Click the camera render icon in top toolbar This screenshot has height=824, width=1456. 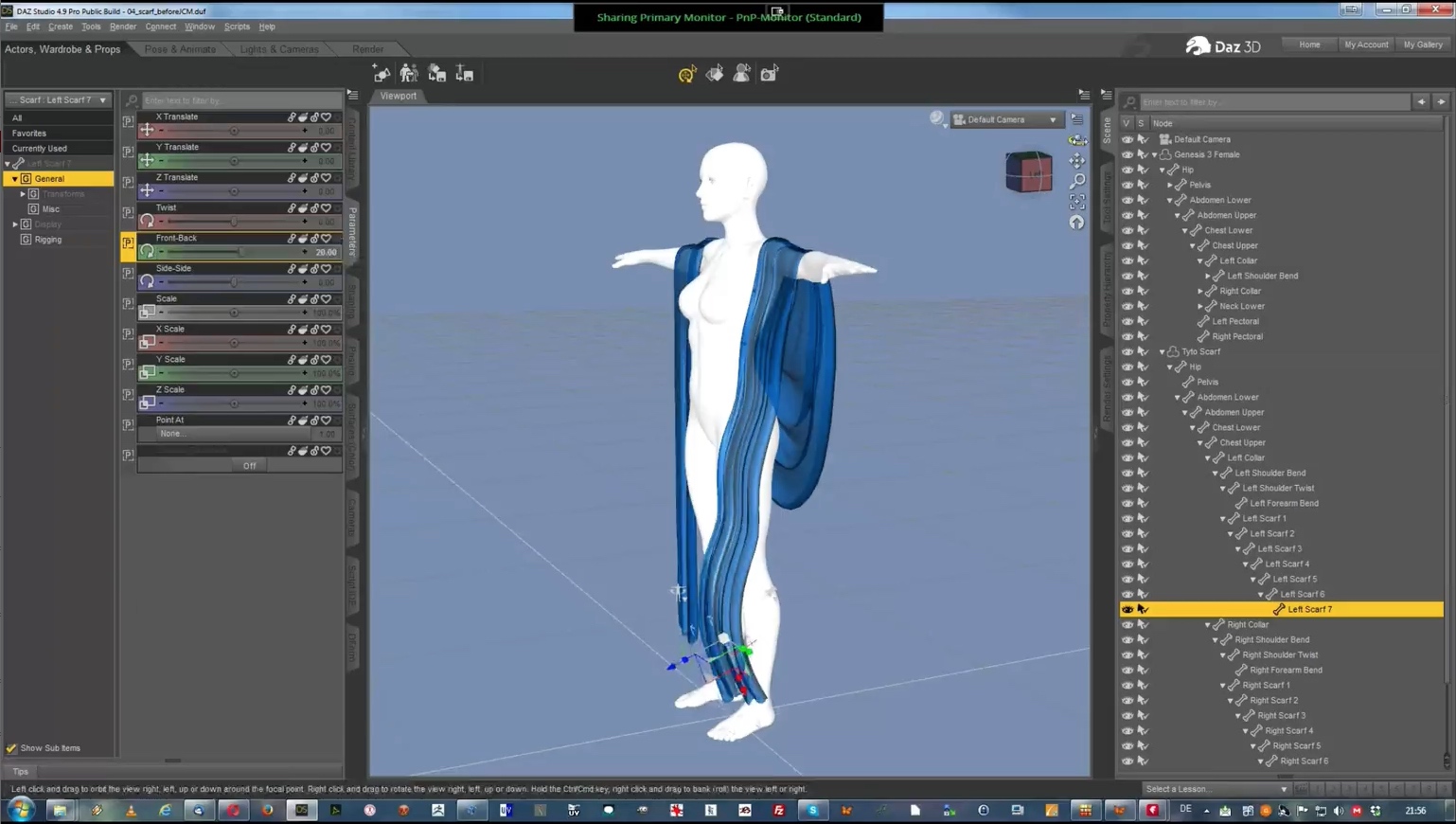tap(770, 73)
